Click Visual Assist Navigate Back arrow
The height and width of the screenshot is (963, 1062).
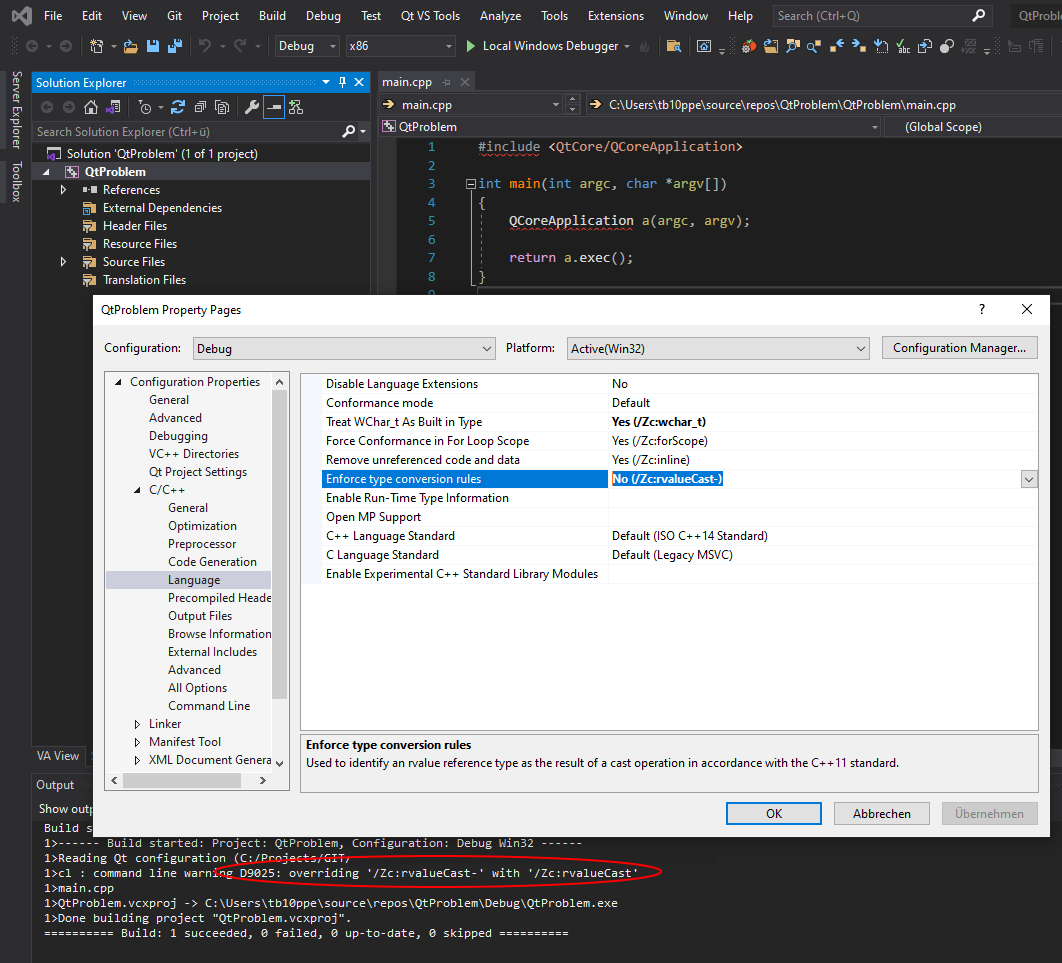coord(837,46)
